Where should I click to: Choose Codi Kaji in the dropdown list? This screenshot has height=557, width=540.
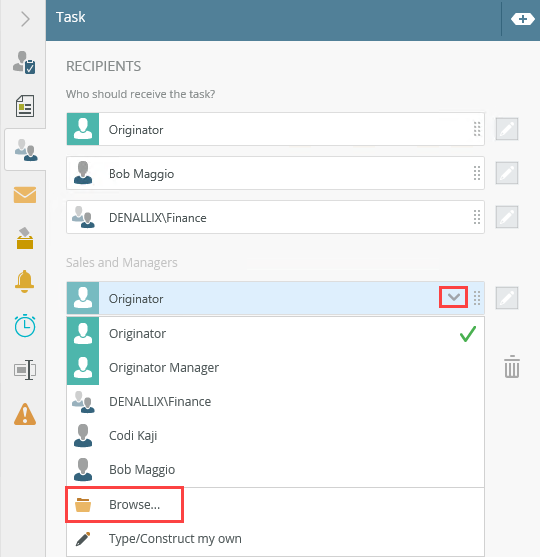tap(275, 436)
